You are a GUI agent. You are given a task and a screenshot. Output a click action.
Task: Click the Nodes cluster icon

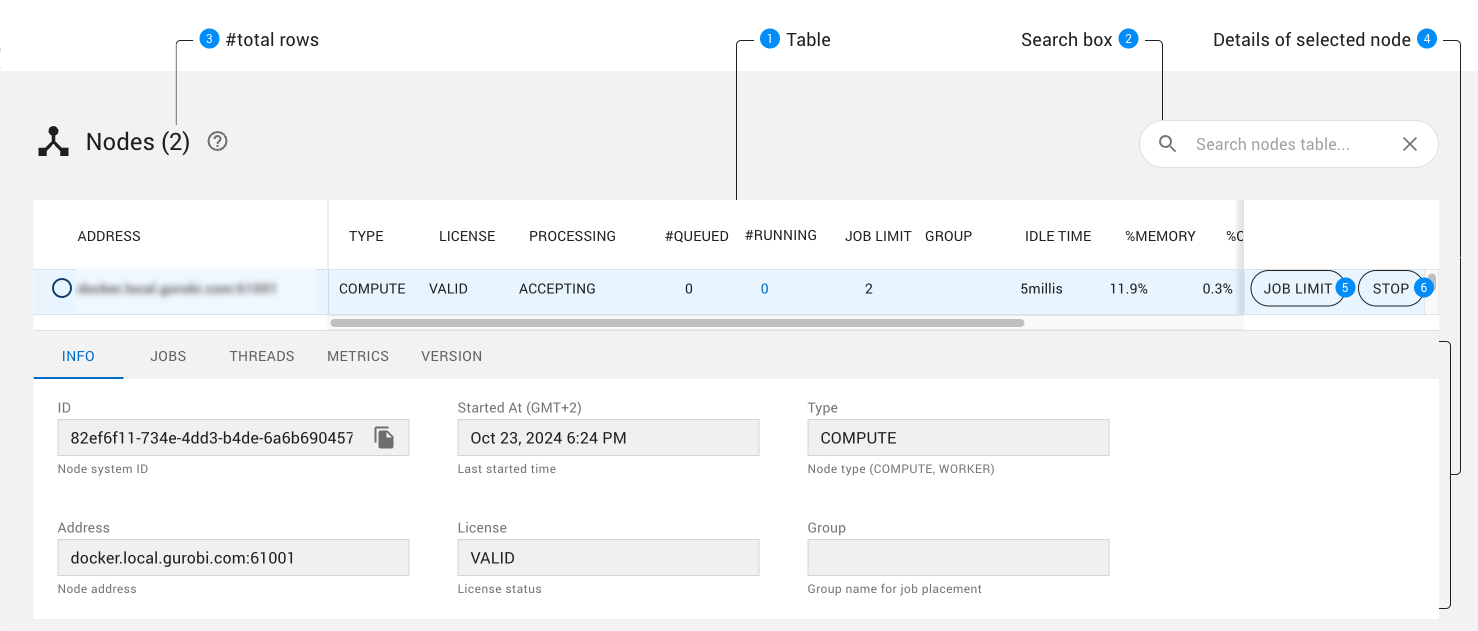53,143
